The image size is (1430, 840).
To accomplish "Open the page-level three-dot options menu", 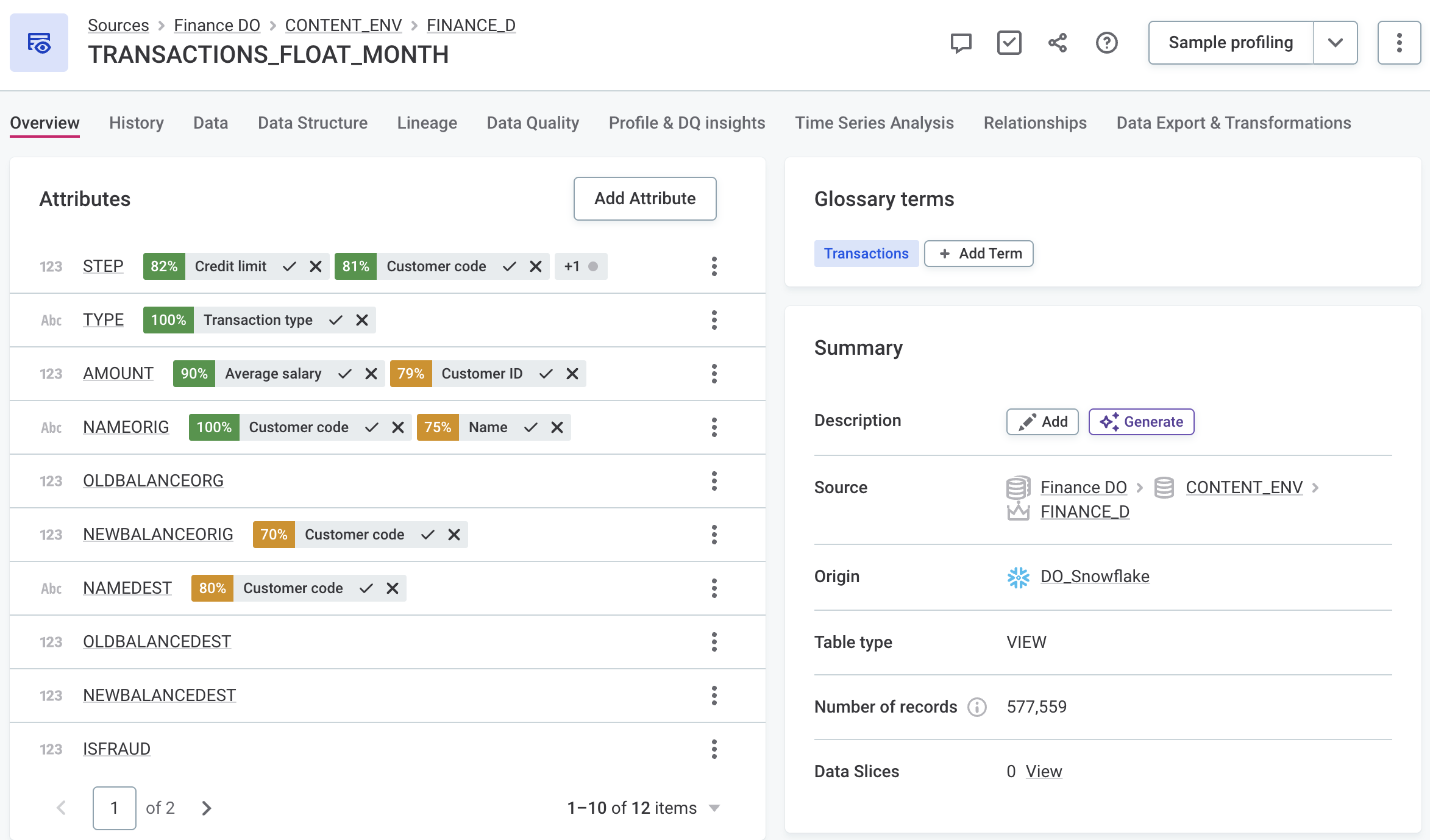I will 1399,43.
